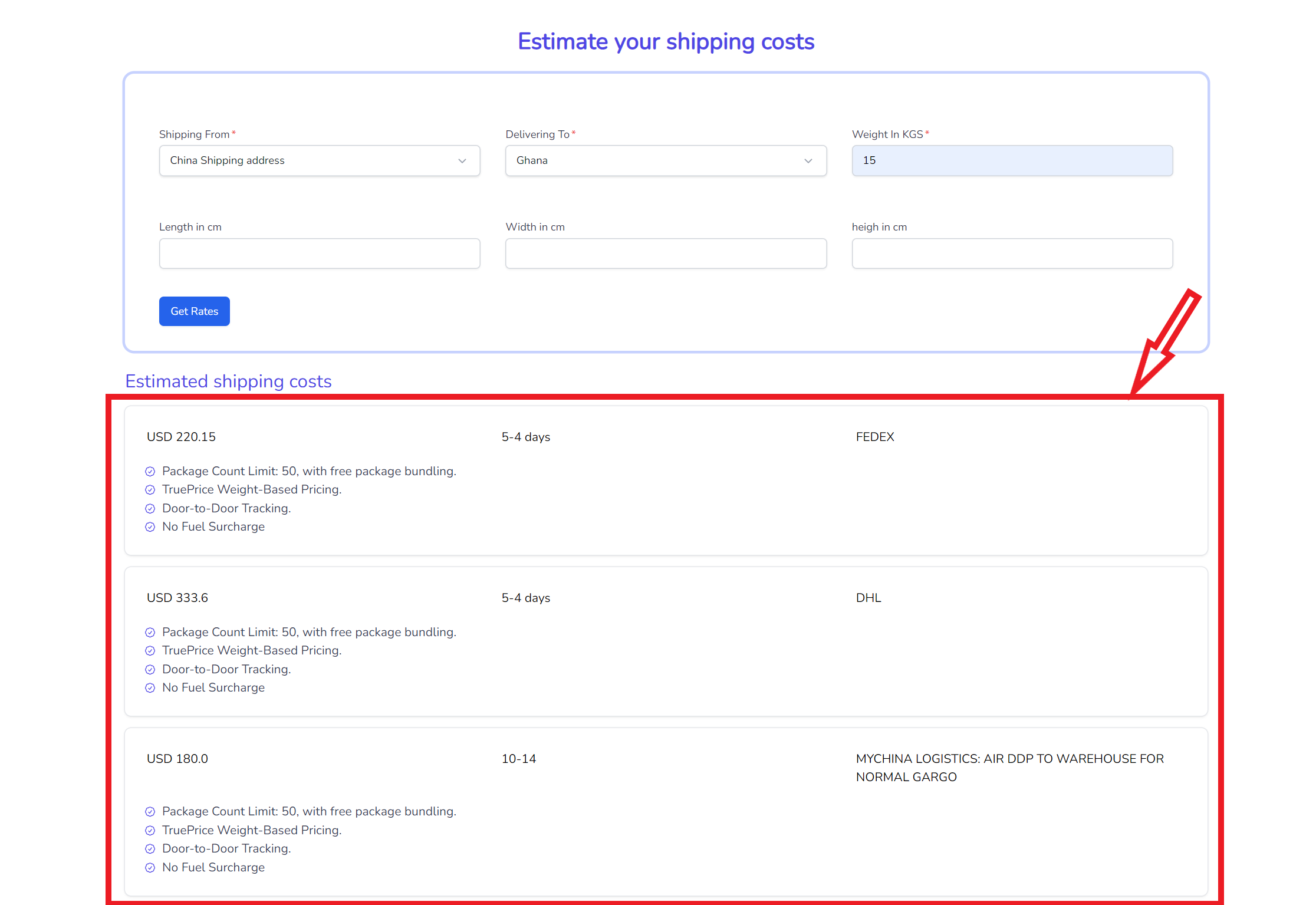Click check icon beside MYCHINA No Fuel Surcharge
1316x905 pixels.
coord(150,868)
